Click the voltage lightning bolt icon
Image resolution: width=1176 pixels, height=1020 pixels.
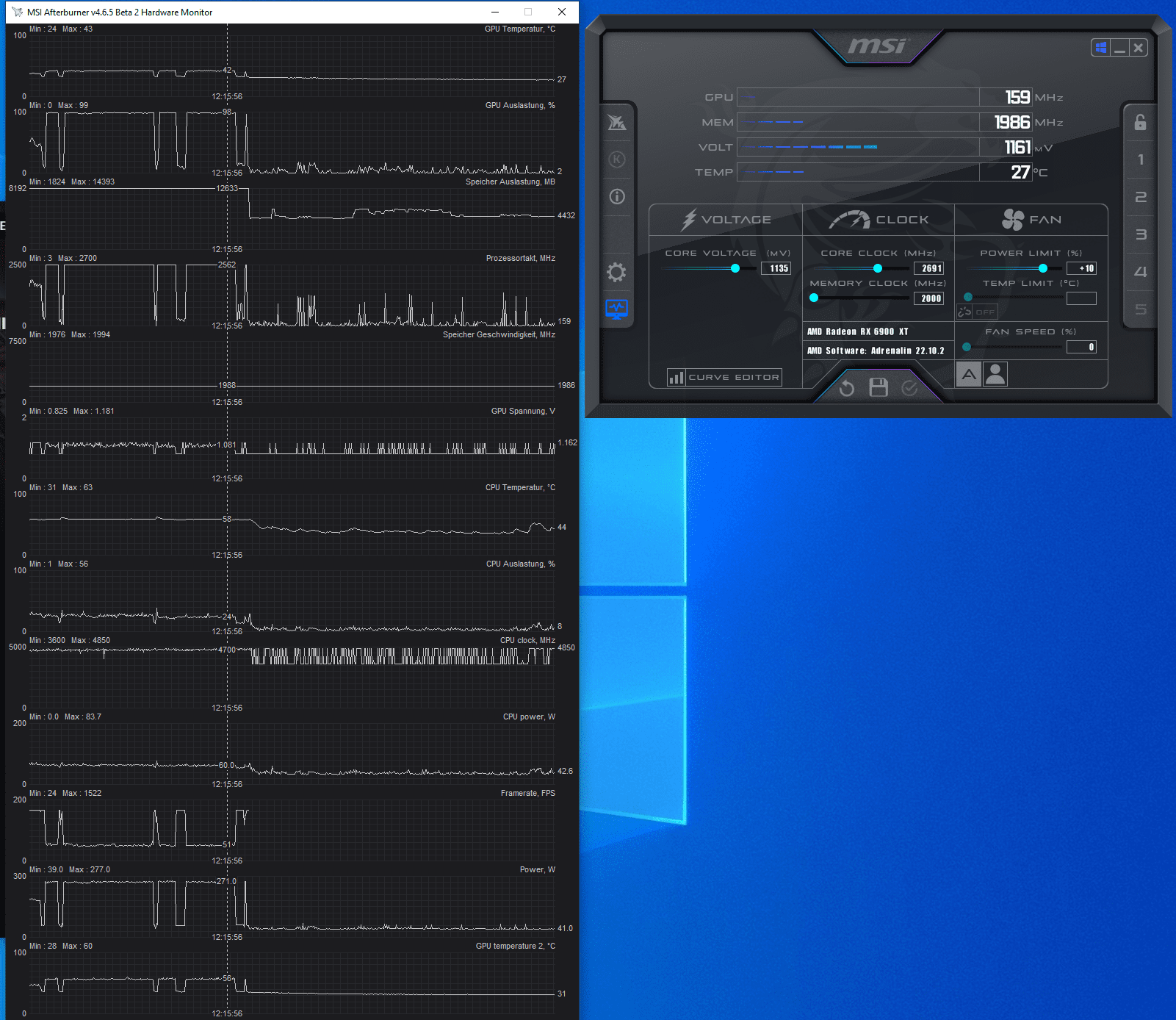tap(688, 219)
